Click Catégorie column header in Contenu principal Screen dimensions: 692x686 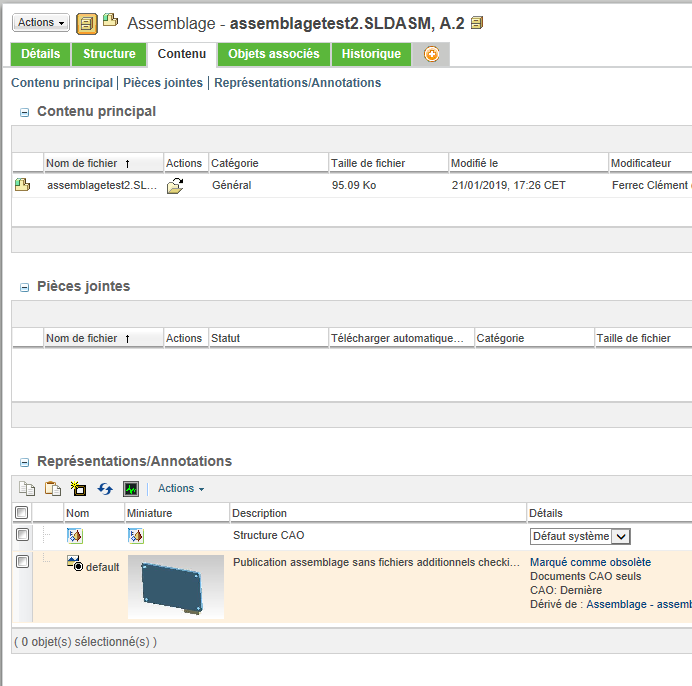268,163
